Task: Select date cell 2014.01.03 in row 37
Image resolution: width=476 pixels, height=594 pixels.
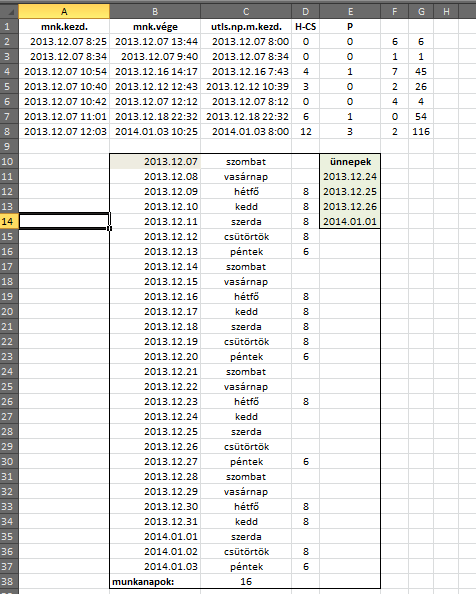Action: pyautogui.click(x=155, y=567)
